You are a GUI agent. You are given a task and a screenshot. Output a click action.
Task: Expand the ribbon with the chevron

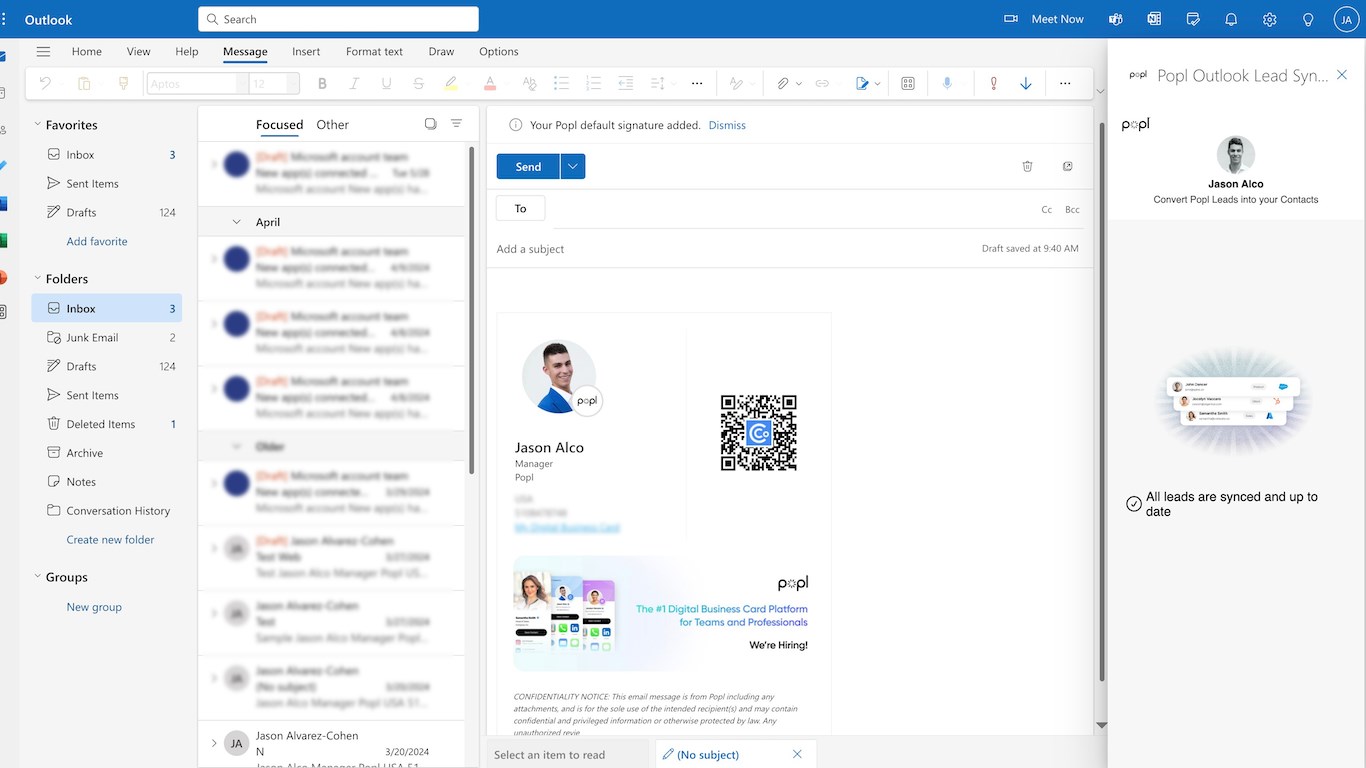tap(1100, 91)
